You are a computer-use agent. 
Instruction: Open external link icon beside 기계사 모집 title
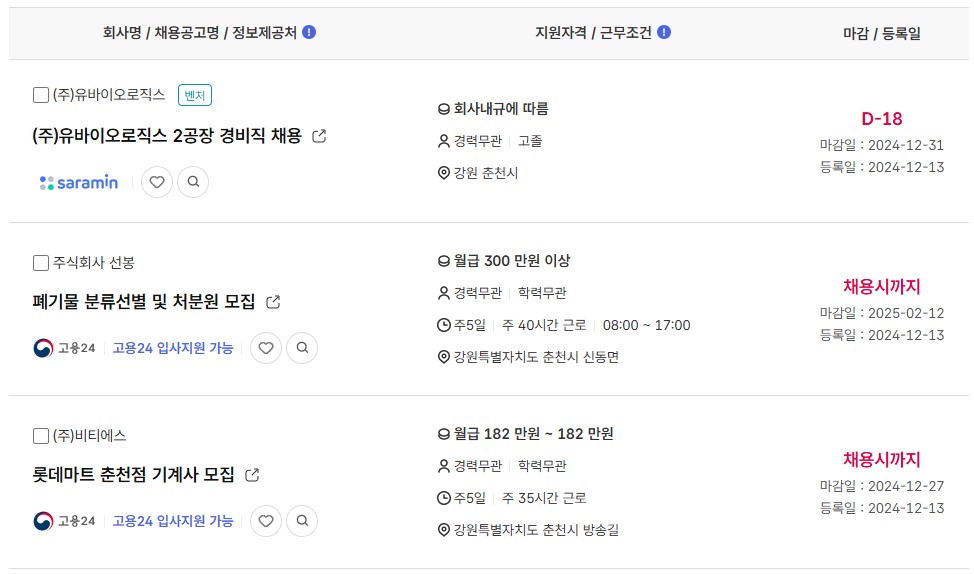pos(252,475)
